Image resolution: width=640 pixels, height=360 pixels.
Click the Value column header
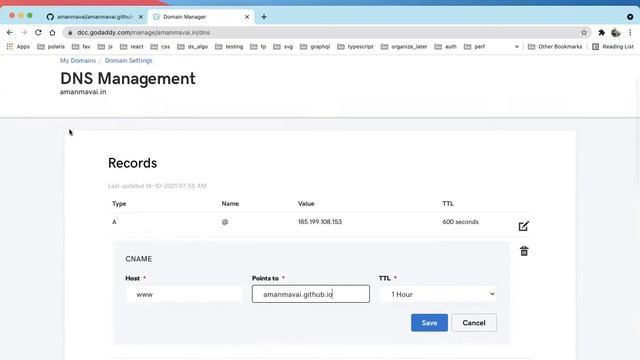pyautogui.click(x=306, y=203)
